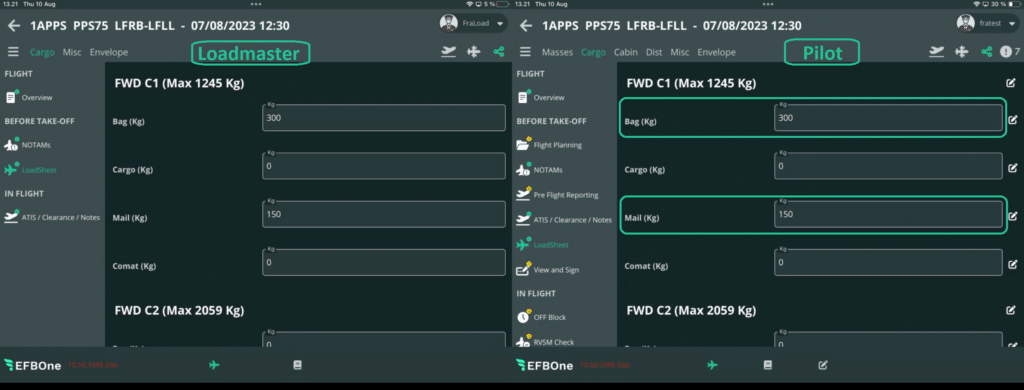Select Envelope tab in Loadmaster screen
1024x390 pixels.
pyautogui.click(x=109, y=52)
